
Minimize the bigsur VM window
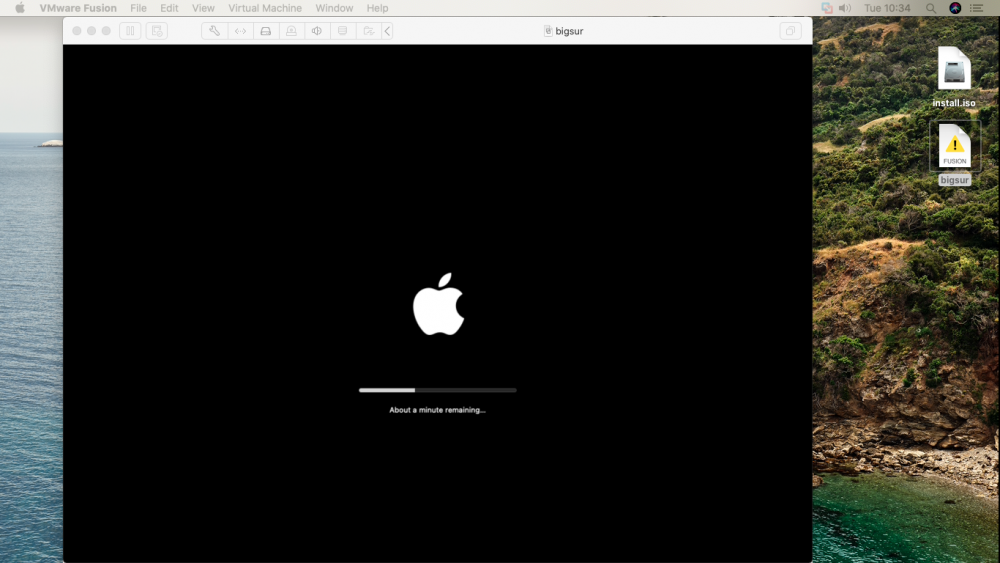tap(91, 31)
